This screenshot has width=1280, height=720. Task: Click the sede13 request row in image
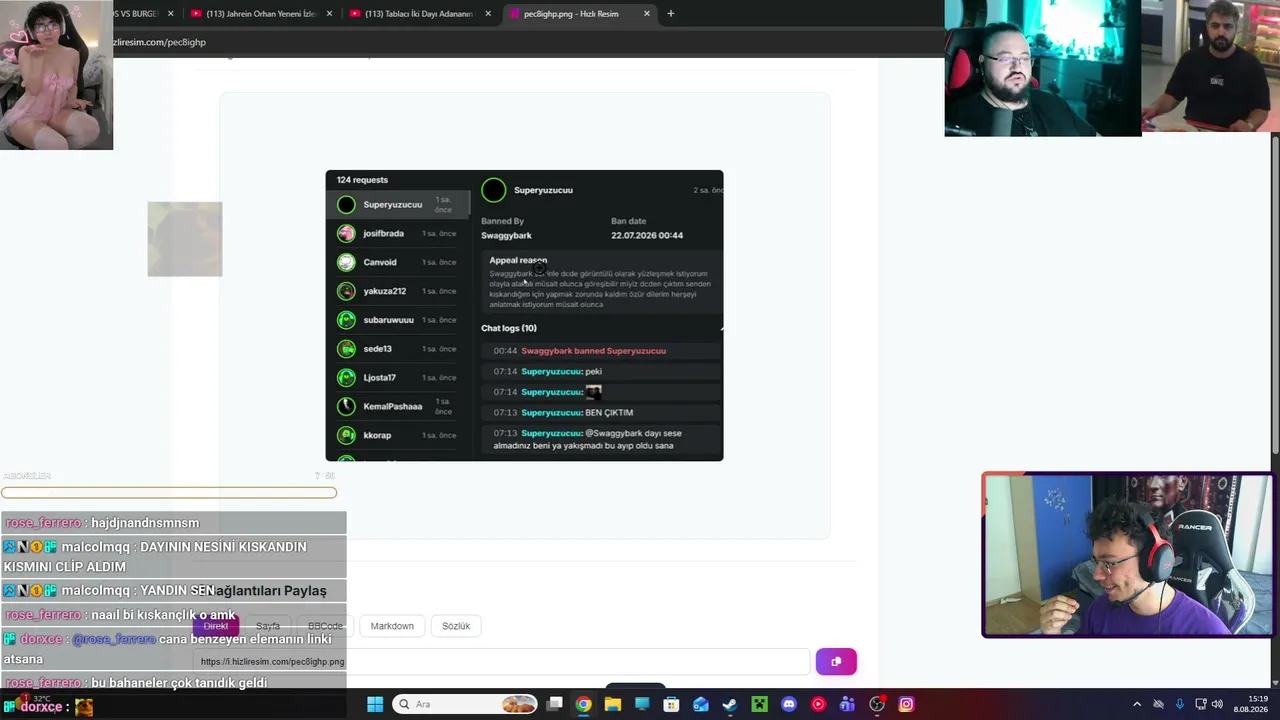[398, 349]
